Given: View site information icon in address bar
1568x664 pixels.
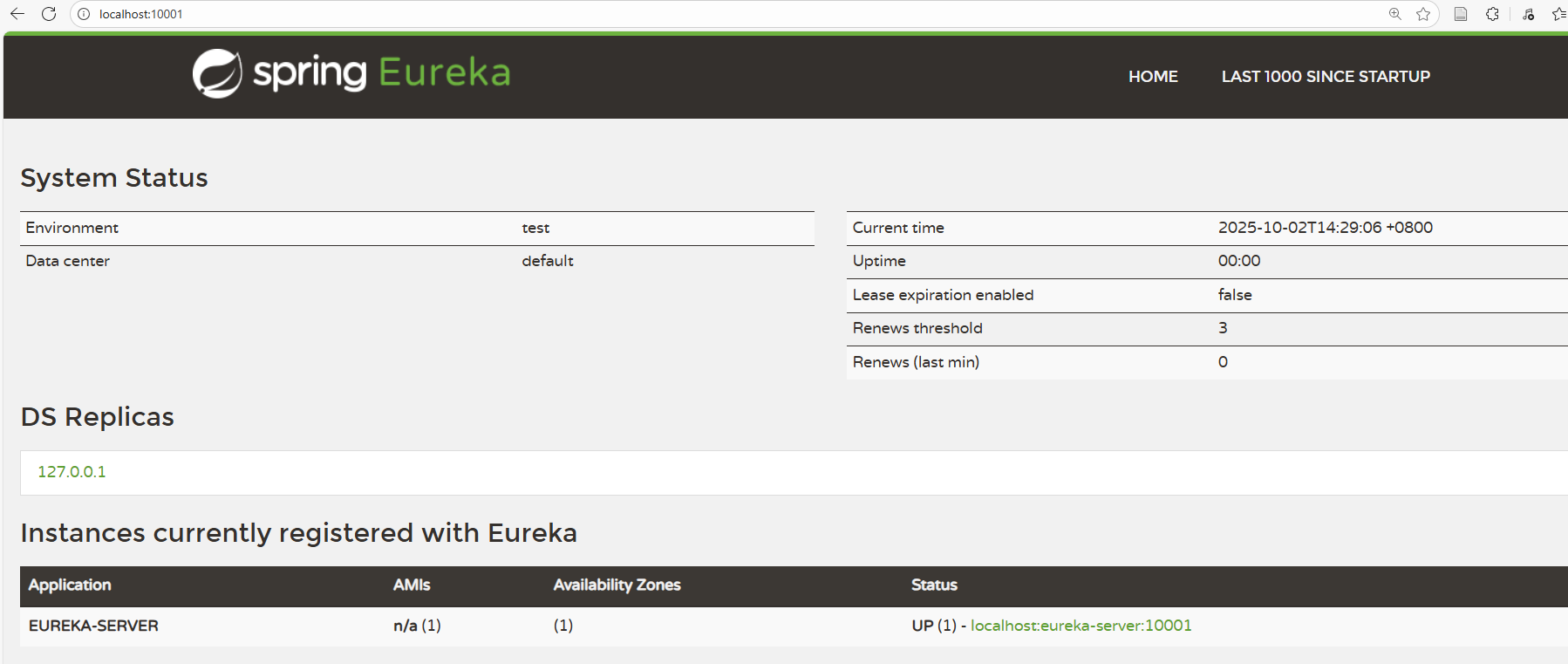Looking at the screenshot, I should pyautogui.click(x=84, y=14).
